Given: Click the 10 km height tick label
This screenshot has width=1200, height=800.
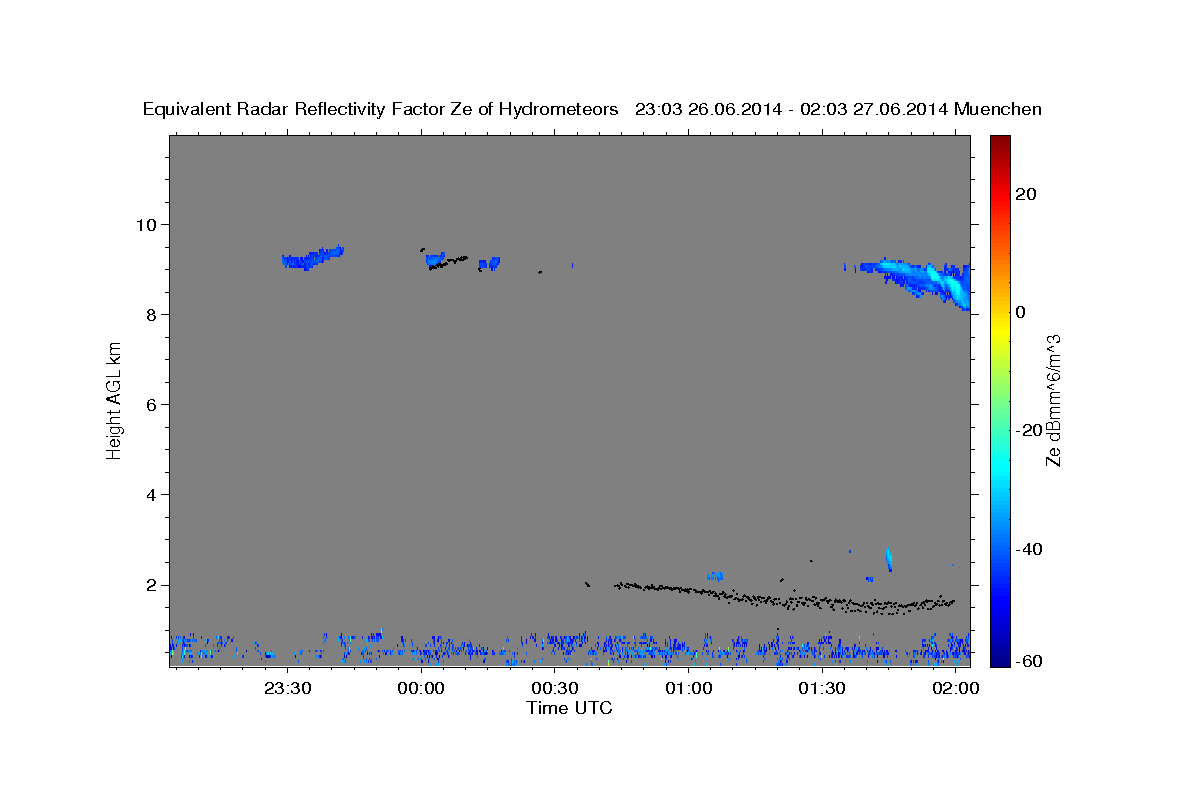Looking at the screenshot, I should (148, 224).
